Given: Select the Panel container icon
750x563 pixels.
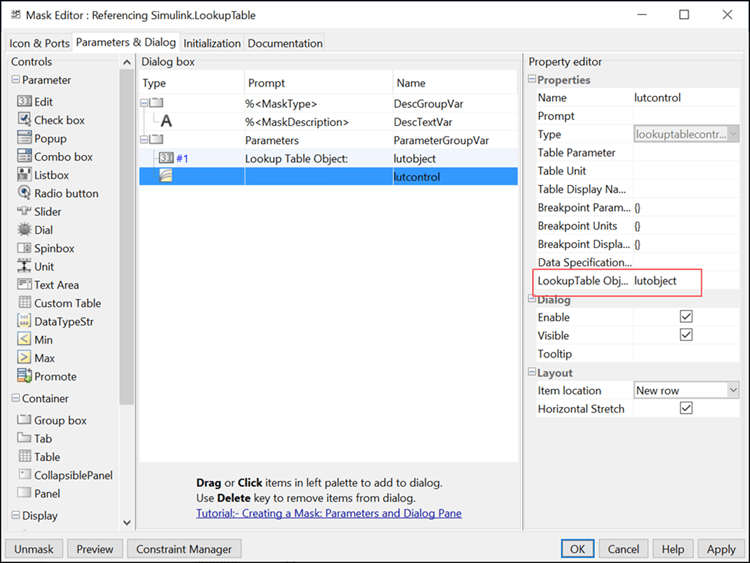Looking at the screenshot, I should coord(24,493).
